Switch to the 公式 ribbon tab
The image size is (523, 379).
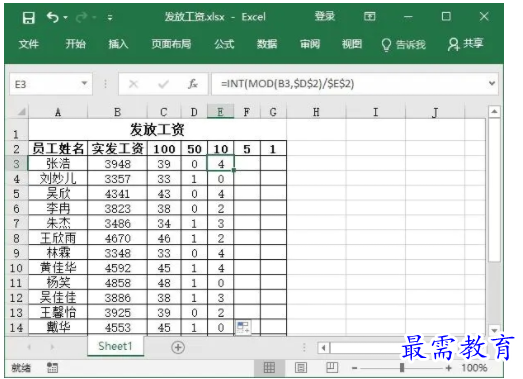pyautogui.click(x=224, y=44)
